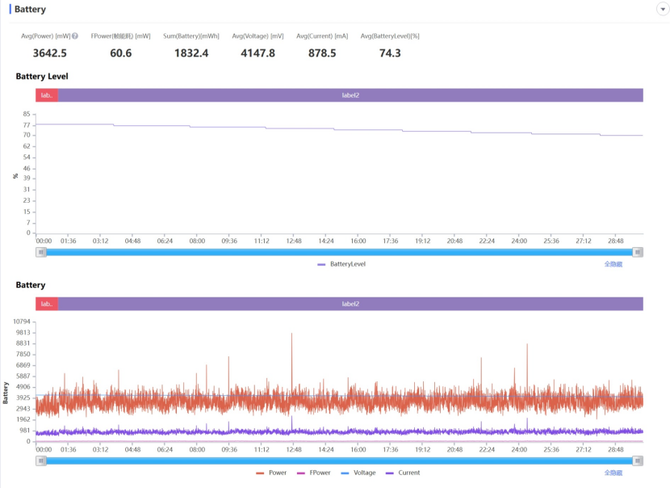Click right range handle under lower Battery chart

coord(638,461)
